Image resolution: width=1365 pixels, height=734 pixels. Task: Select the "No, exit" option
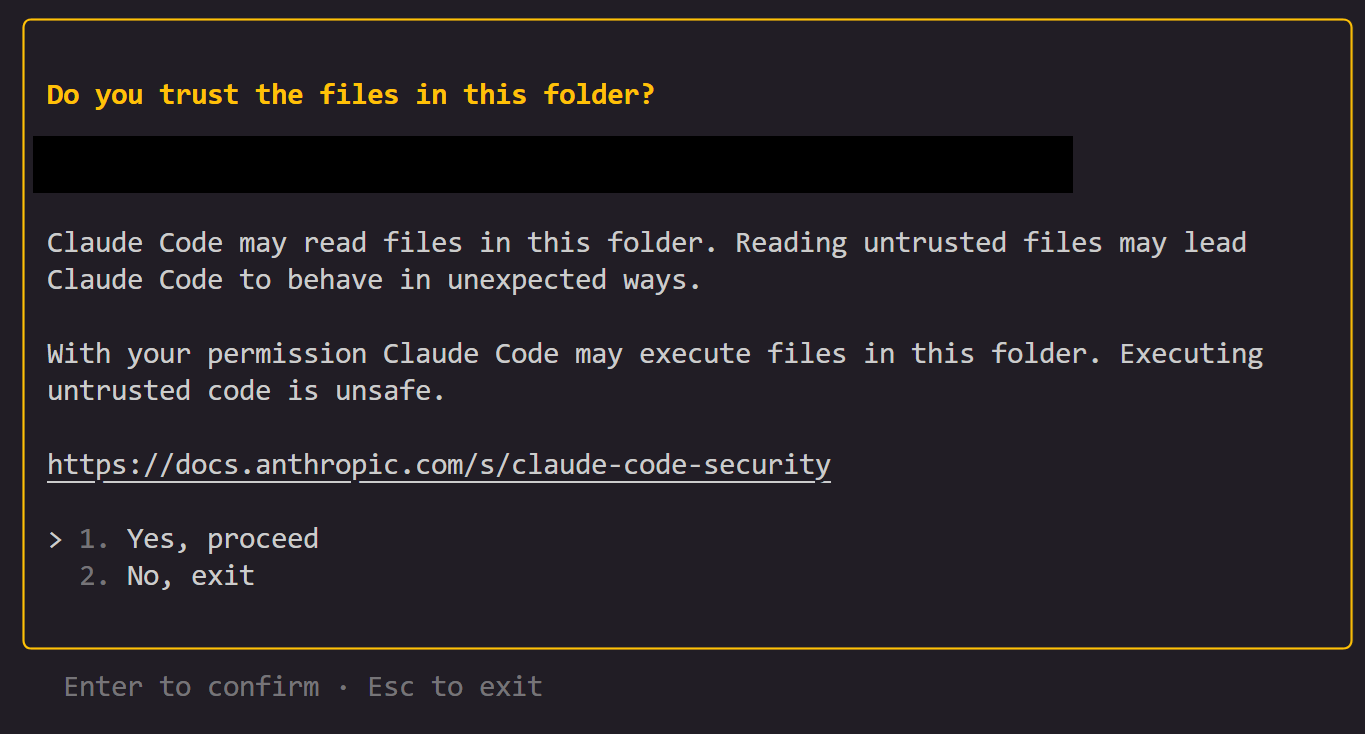190,575
